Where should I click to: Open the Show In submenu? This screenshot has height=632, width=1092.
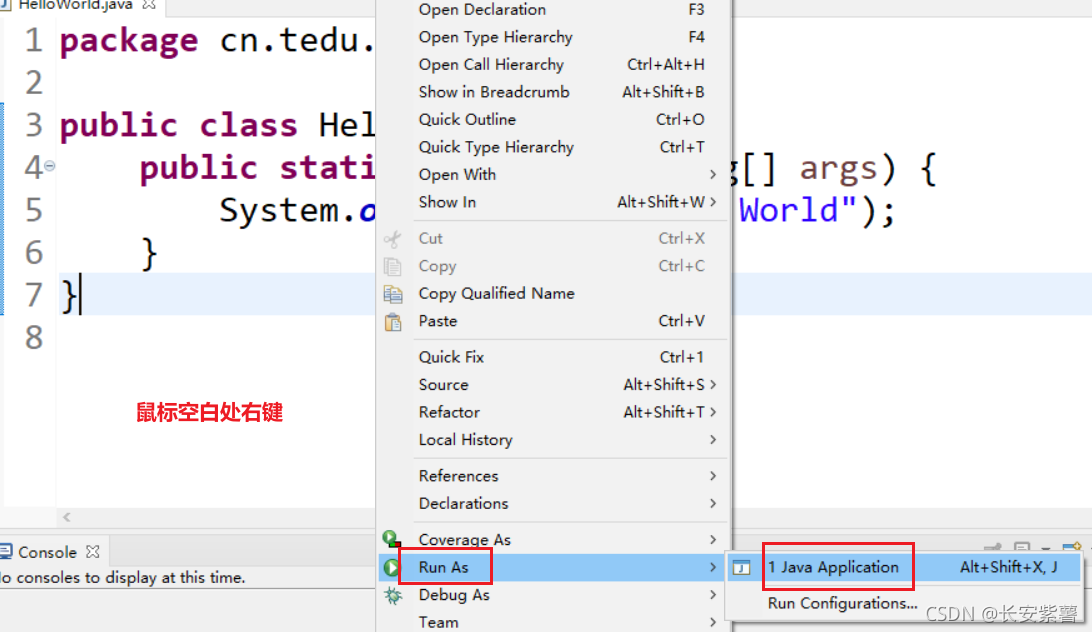click(x=554, y=202)
